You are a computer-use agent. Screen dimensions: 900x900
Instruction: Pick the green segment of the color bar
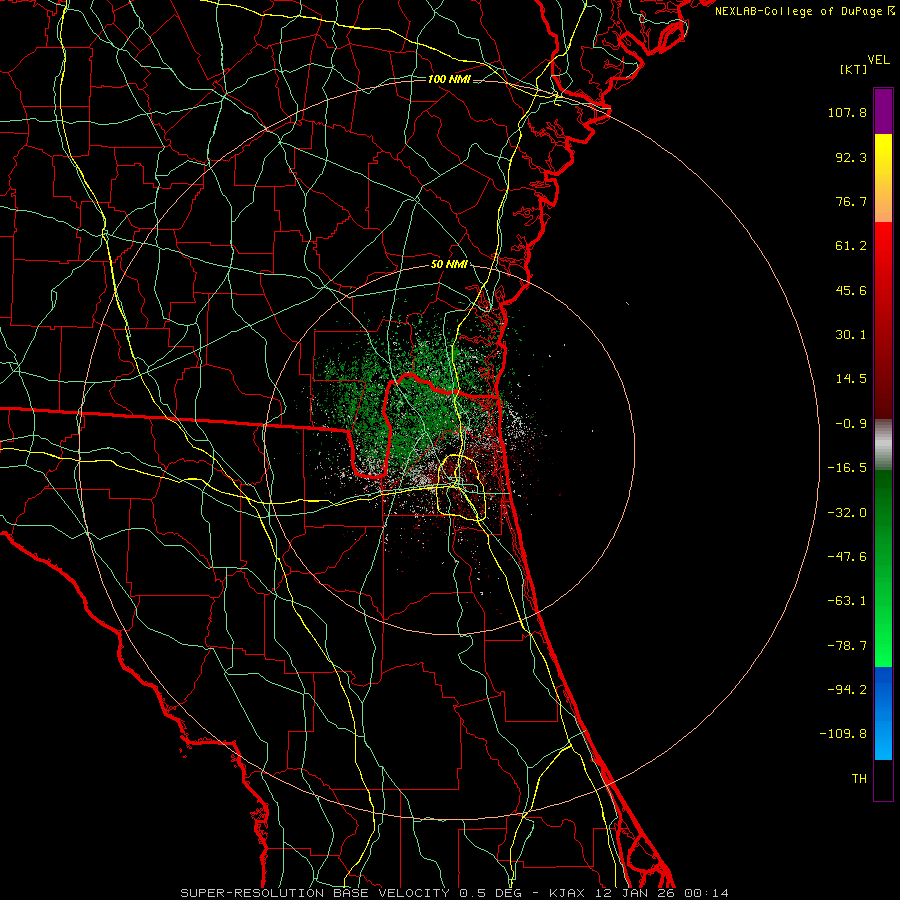883,568
